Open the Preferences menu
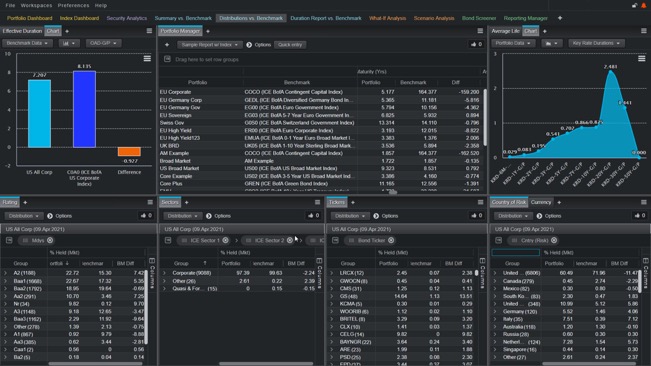Viewport: 651px width, 366px height. [x=73, y=5]
